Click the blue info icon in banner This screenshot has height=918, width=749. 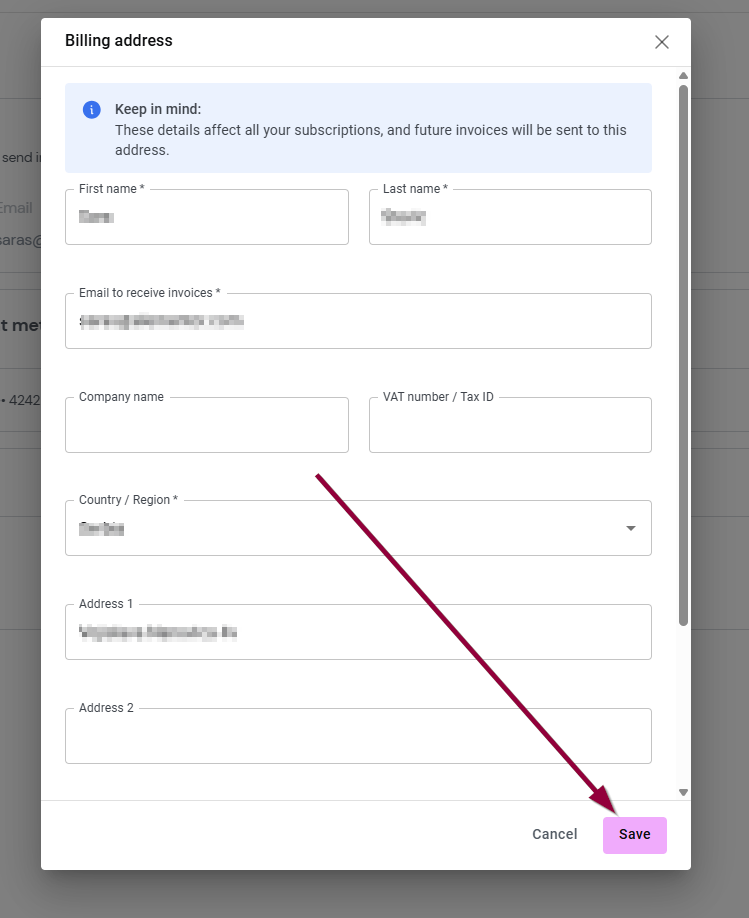(x=92, y=110)
